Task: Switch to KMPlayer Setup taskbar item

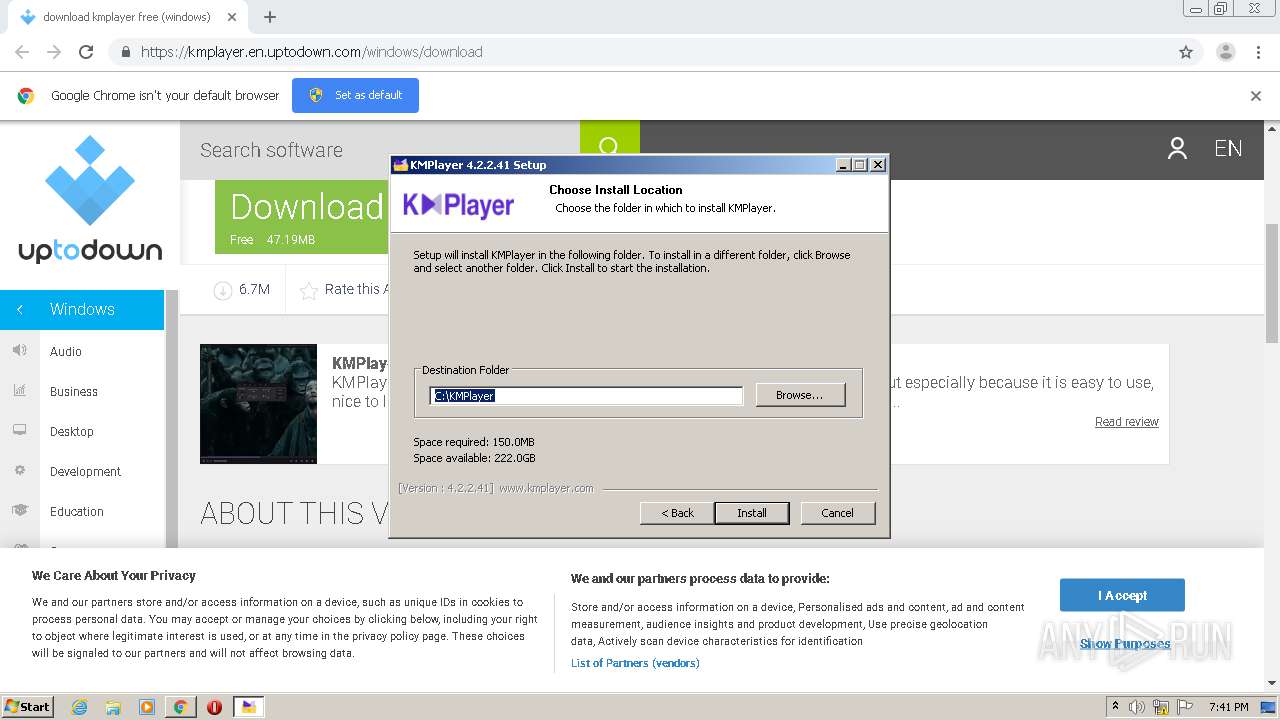Action: (248, 707)
